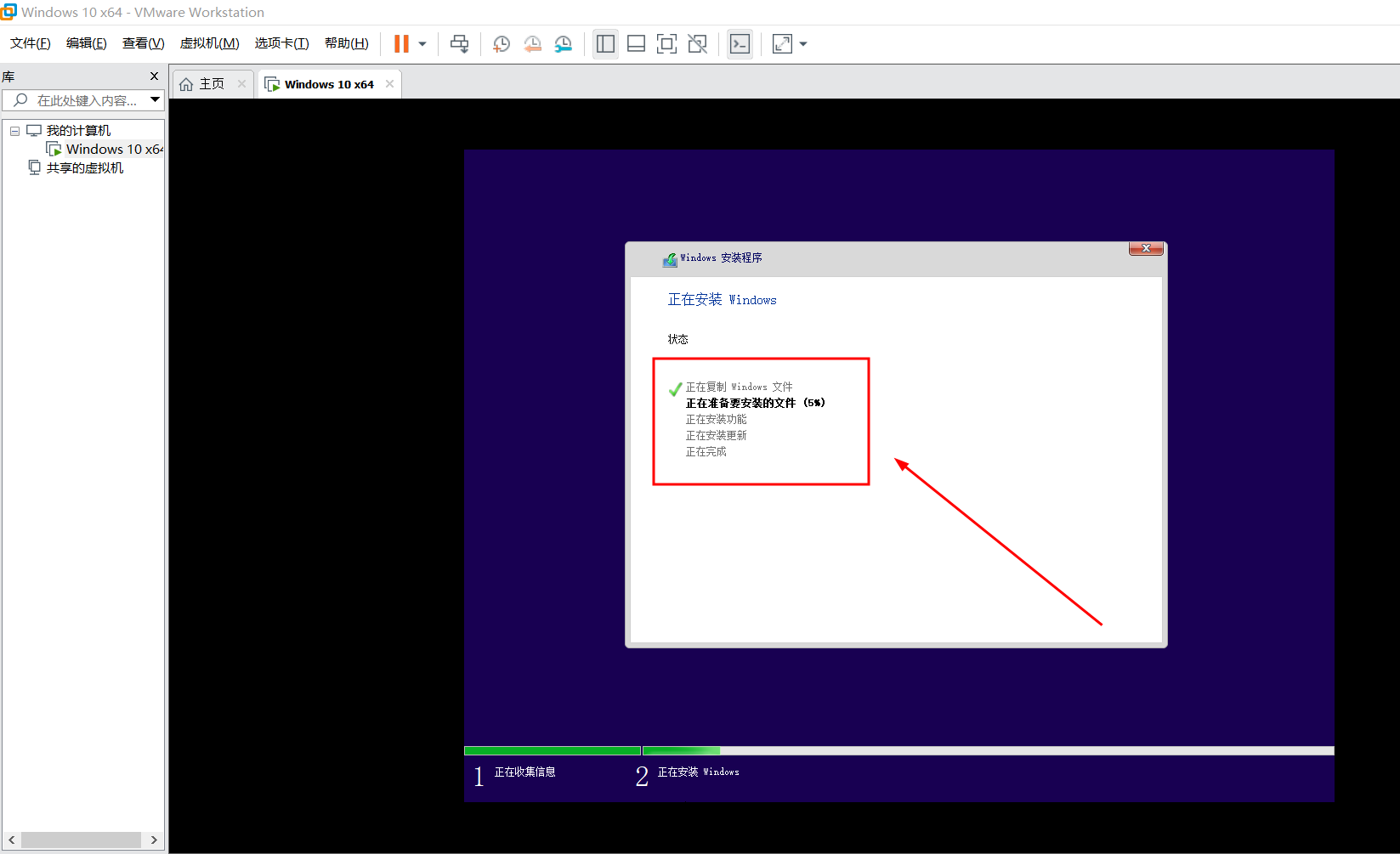Select the Windows 10 x64 tab
1400x854 pixels.
pos(329,84)
